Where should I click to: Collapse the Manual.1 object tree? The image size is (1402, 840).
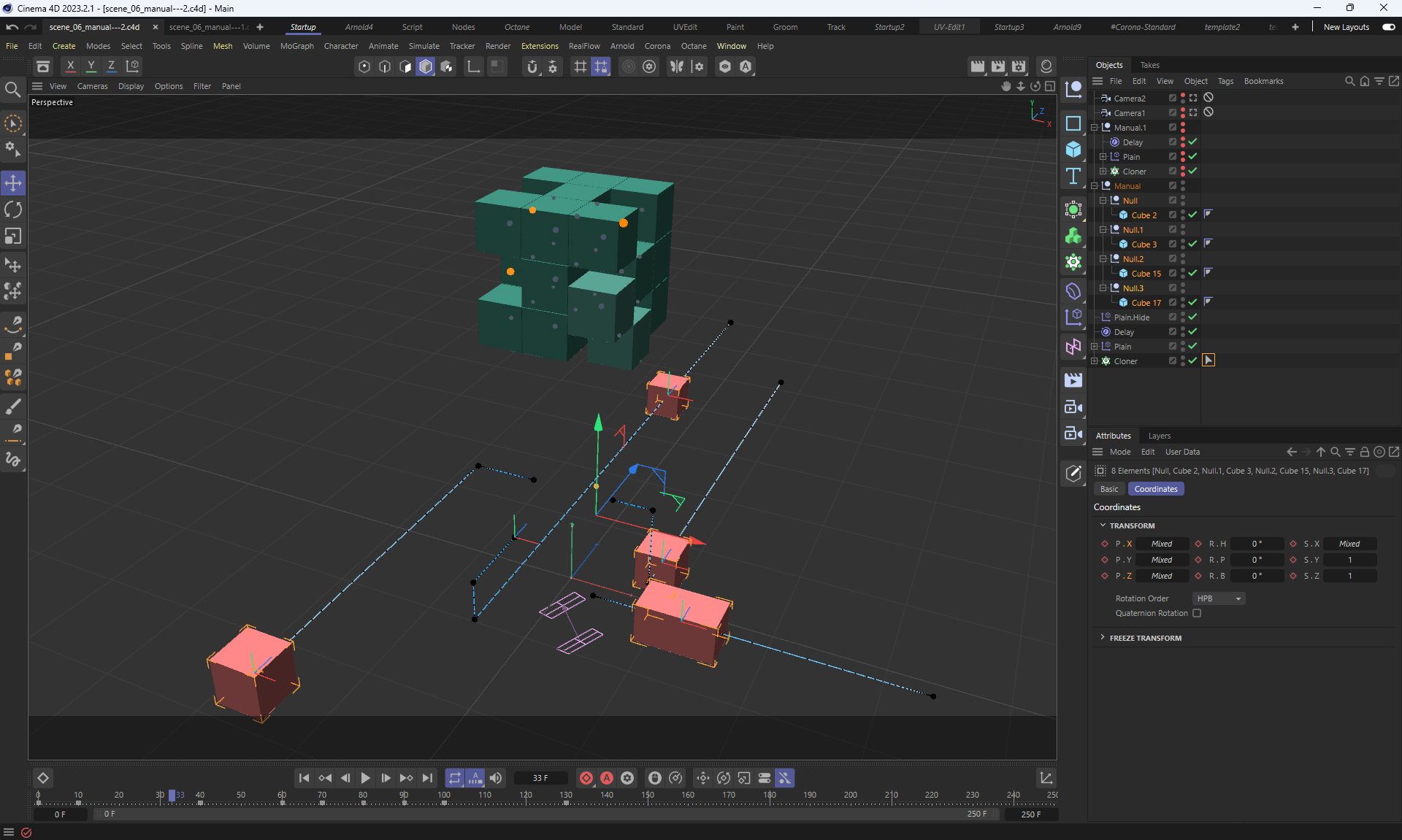[x=1095, y=128]
